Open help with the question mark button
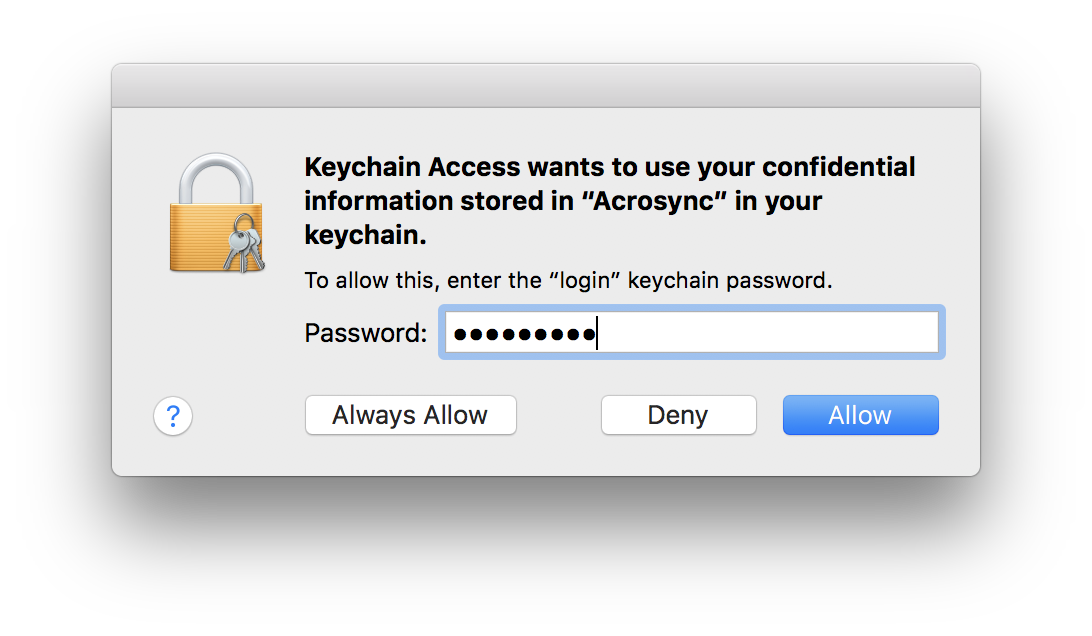 pyautogui.click(x=173, y=415)
